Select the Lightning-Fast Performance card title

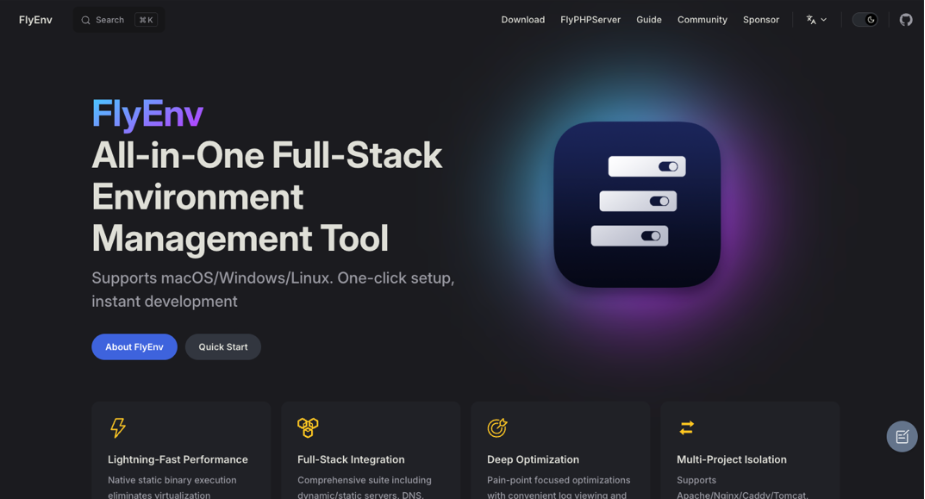pos(178,459)
